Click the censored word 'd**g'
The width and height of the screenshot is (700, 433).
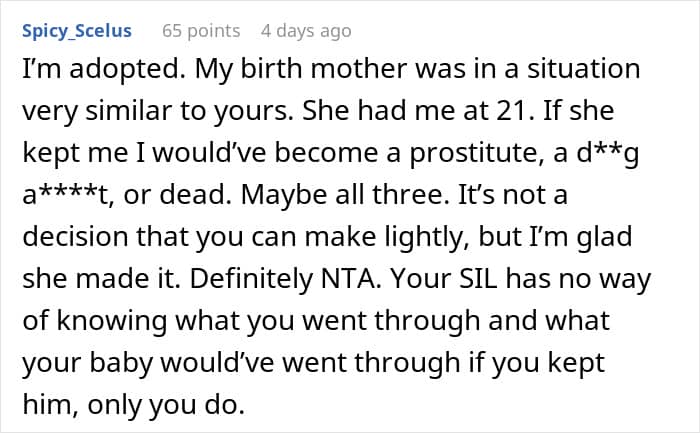tap(608, 154)
